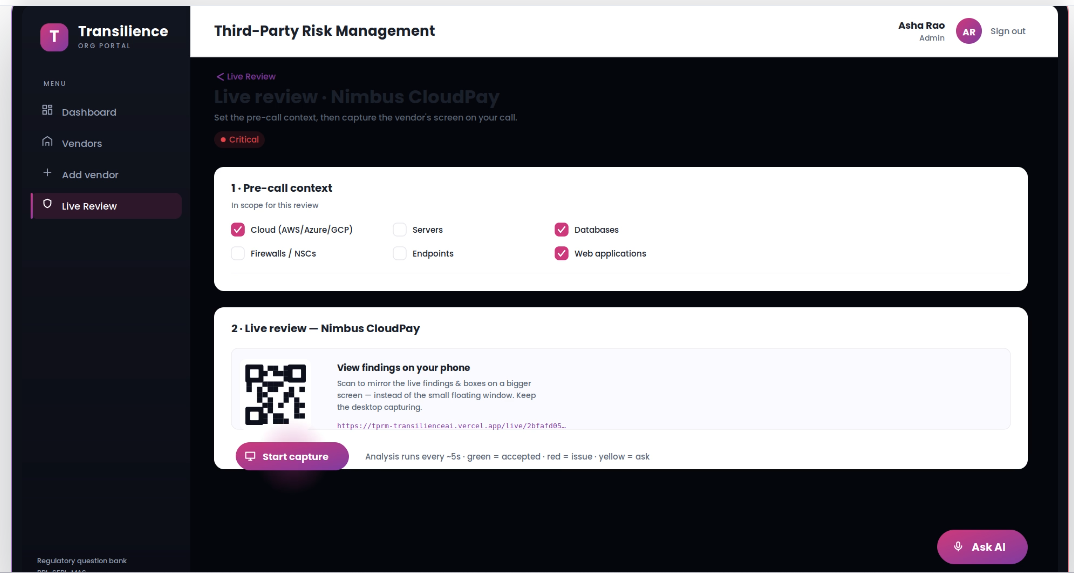Check the Endpoints checkbox
The image size is (1074, 573).
pyautogui.click(x=399, y=253)
